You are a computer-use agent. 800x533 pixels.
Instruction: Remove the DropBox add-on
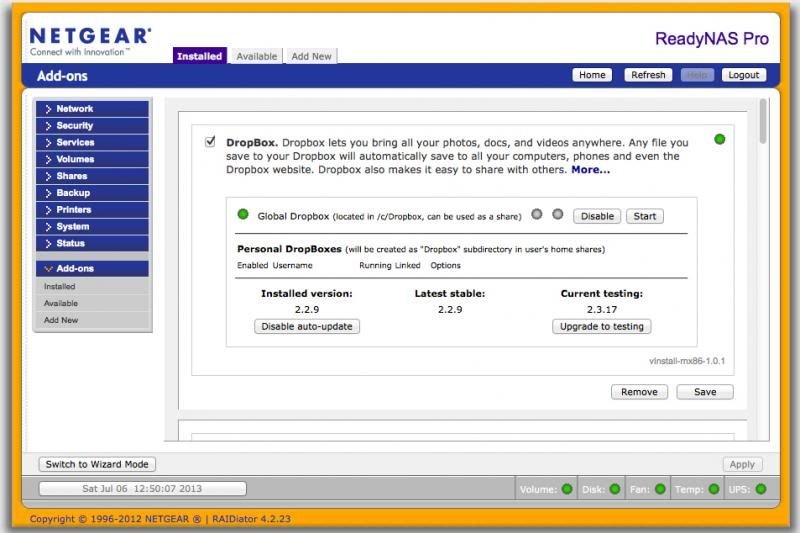coord(639,392)
